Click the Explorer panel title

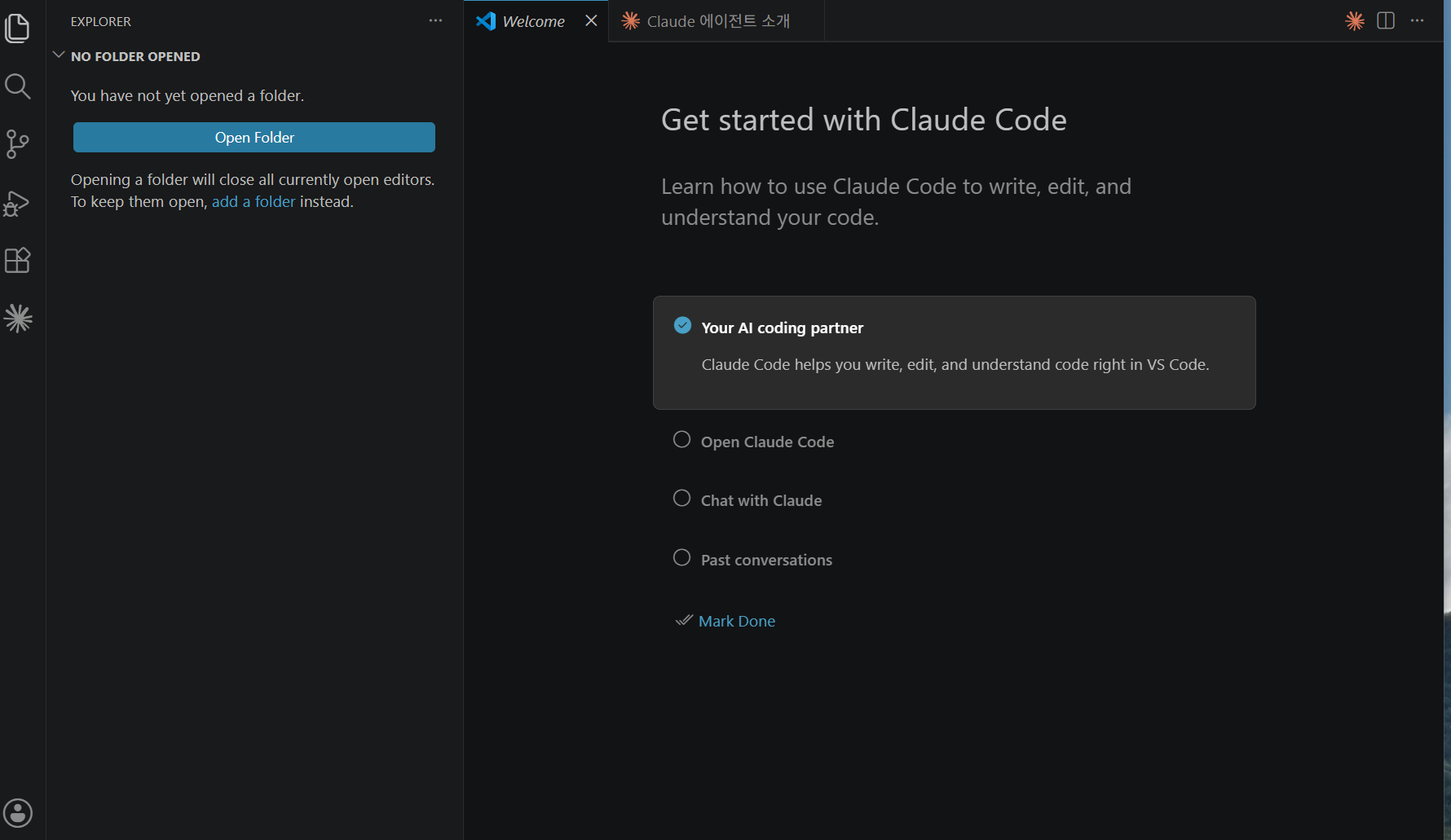[101, 22]
